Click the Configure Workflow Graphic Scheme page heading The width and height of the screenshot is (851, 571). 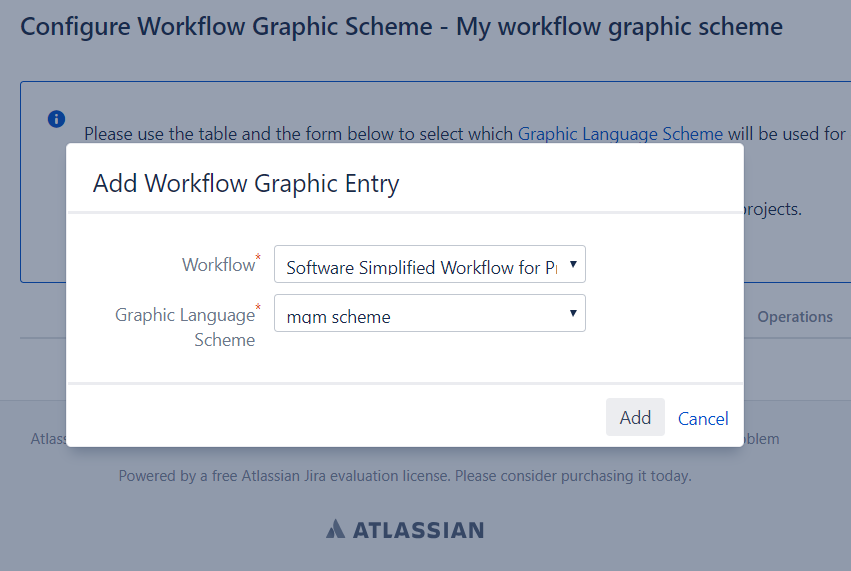point(401,26)
